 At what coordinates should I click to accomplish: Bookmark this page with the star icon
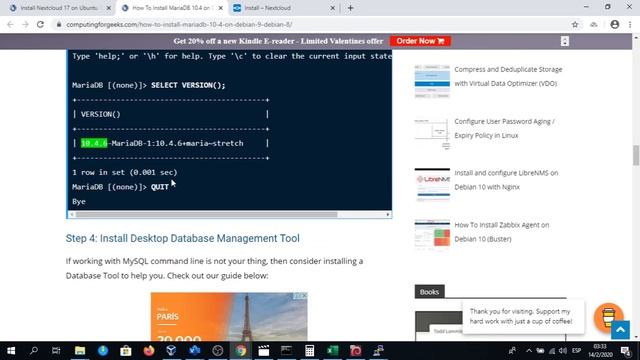coord(575,24)
